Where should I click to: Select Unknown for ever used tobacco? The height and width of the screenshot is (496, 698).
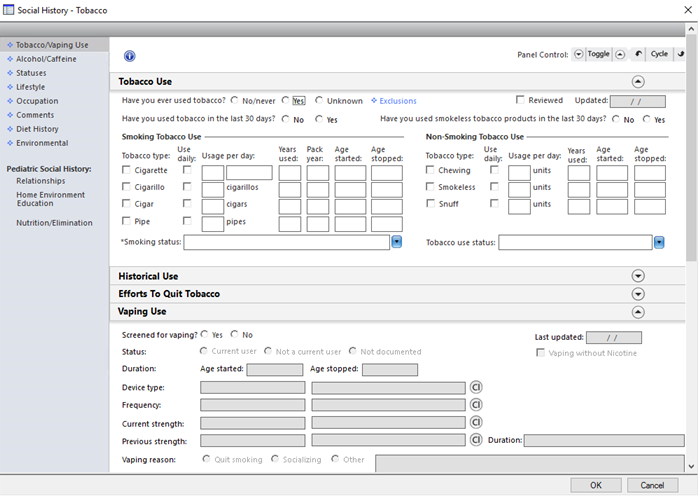pos(319,100)
